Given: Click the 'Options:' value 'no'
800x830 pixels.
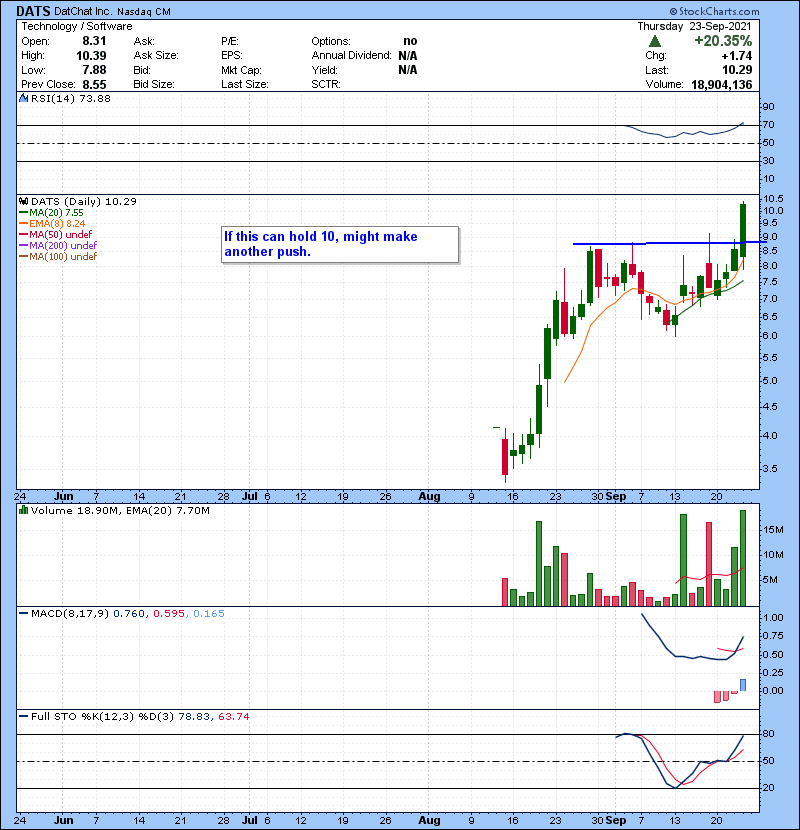Looking at the screenshot, I should tap(410, 41).
